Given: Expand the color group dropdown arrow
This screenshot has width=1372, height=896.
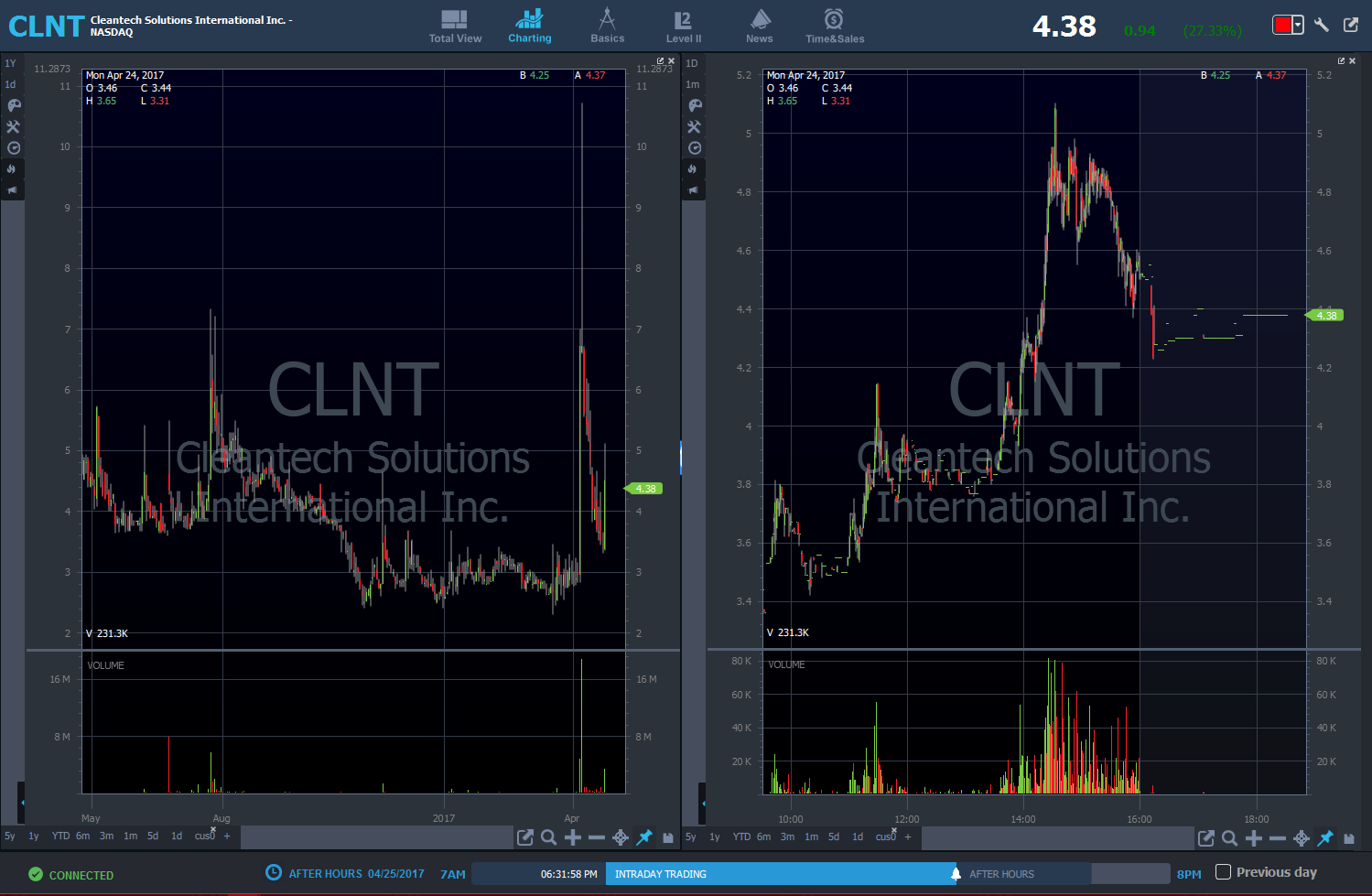Looking at the screenshot, I should 1298,25.
